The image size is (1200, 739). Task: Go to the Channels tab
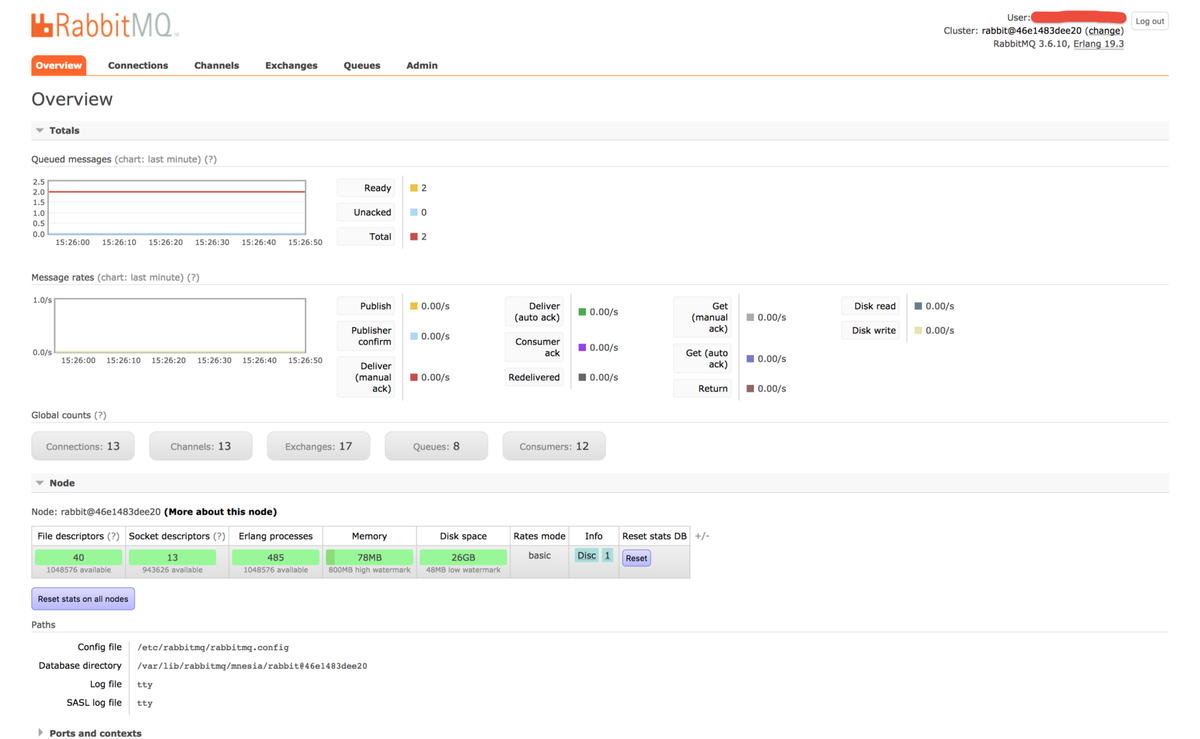point(216,65)
